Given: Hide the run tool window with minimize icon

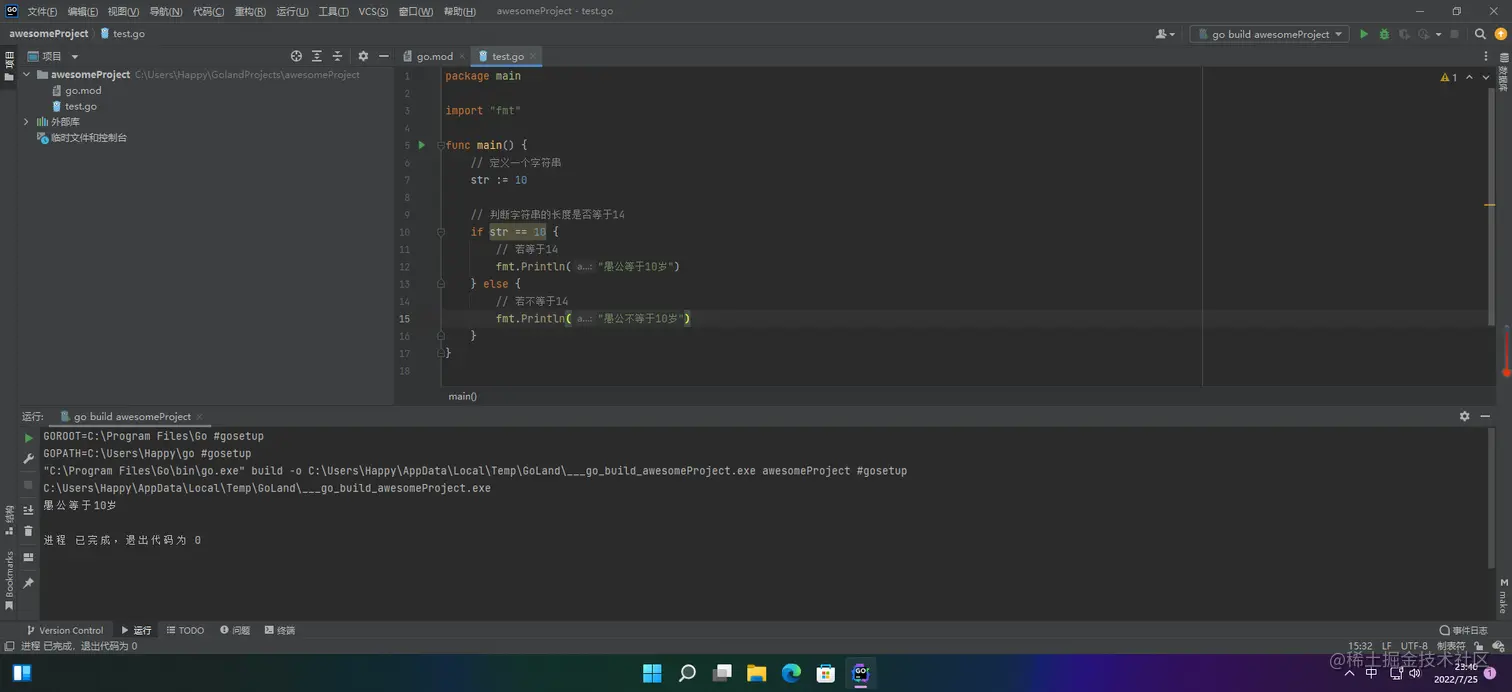Looking at the screenshot, I should (x=1485, y=416).
